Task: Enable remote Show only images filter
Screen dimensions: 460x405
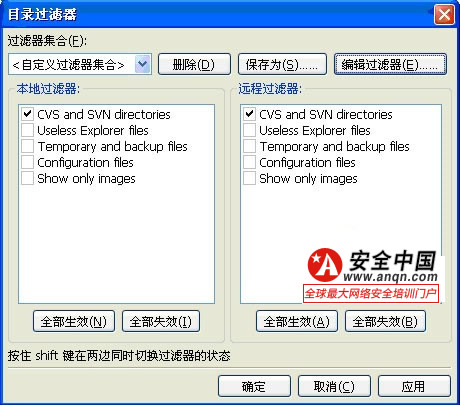Action: (x=249, y=178)
